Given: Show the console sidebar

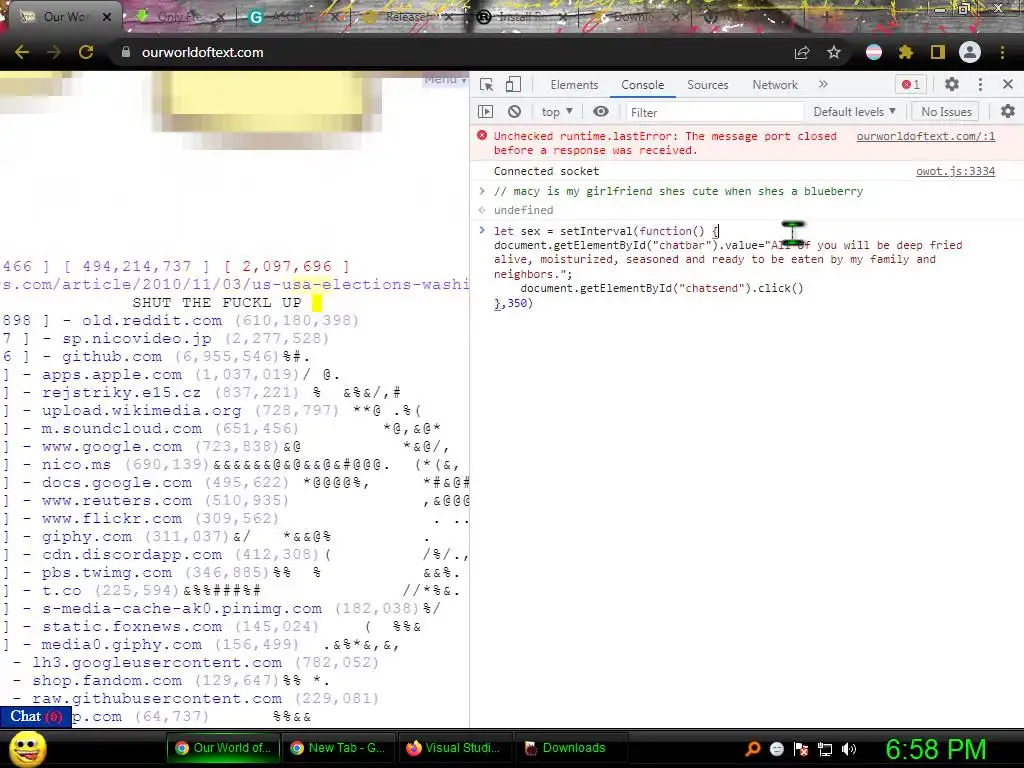Looking at the screenshot, I should click(x=486, y=112).
